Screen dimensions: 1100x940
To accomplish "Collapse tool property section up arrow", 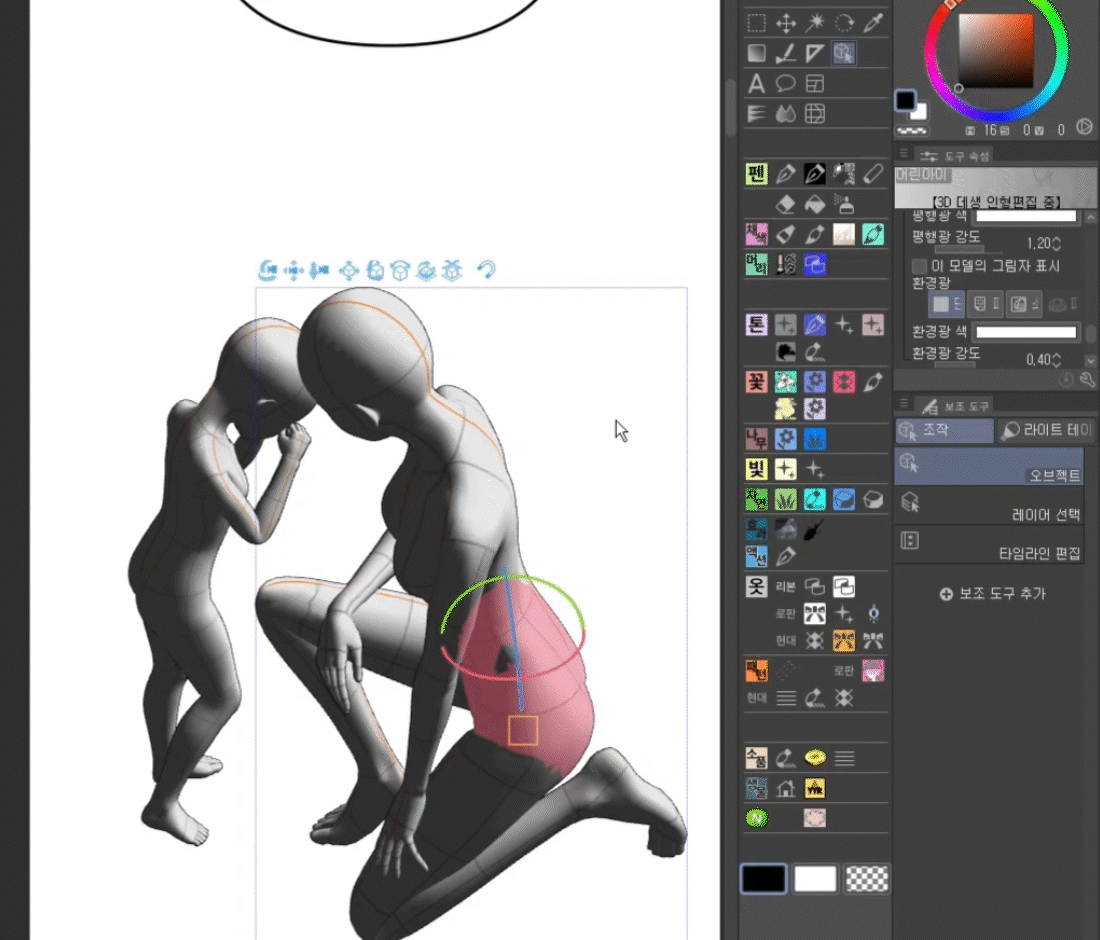I will [1090, 218].
